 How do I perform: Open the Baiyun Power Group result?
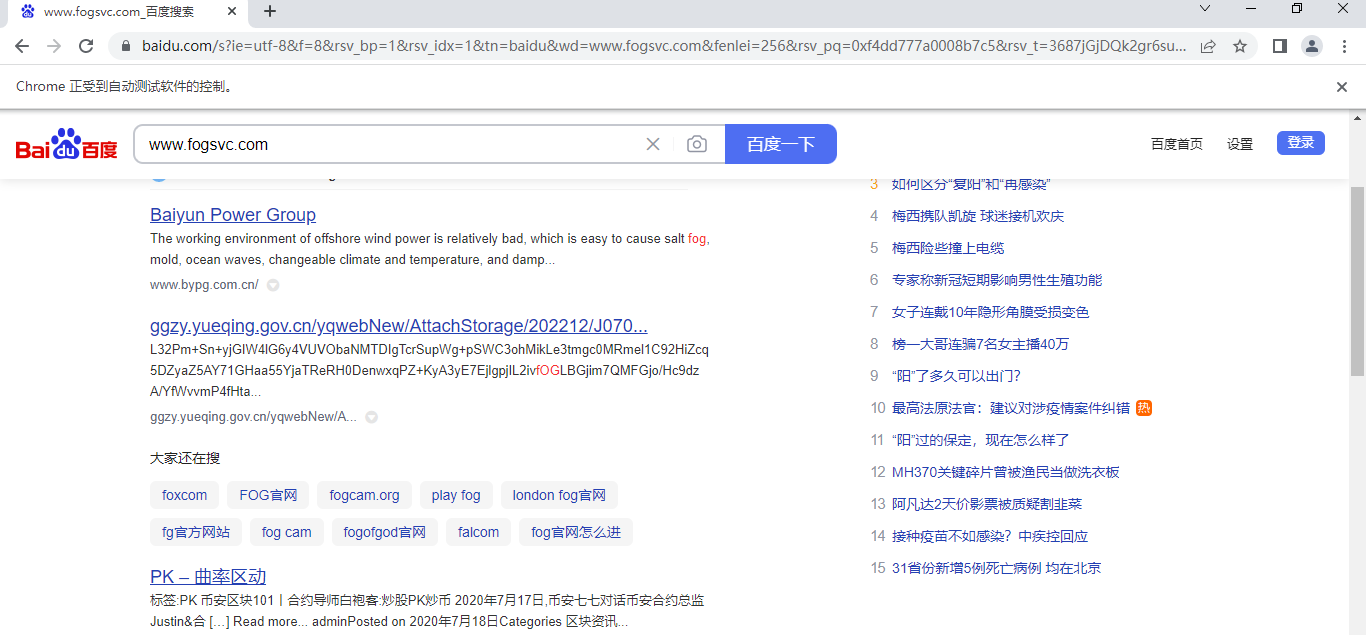point(233,215)
